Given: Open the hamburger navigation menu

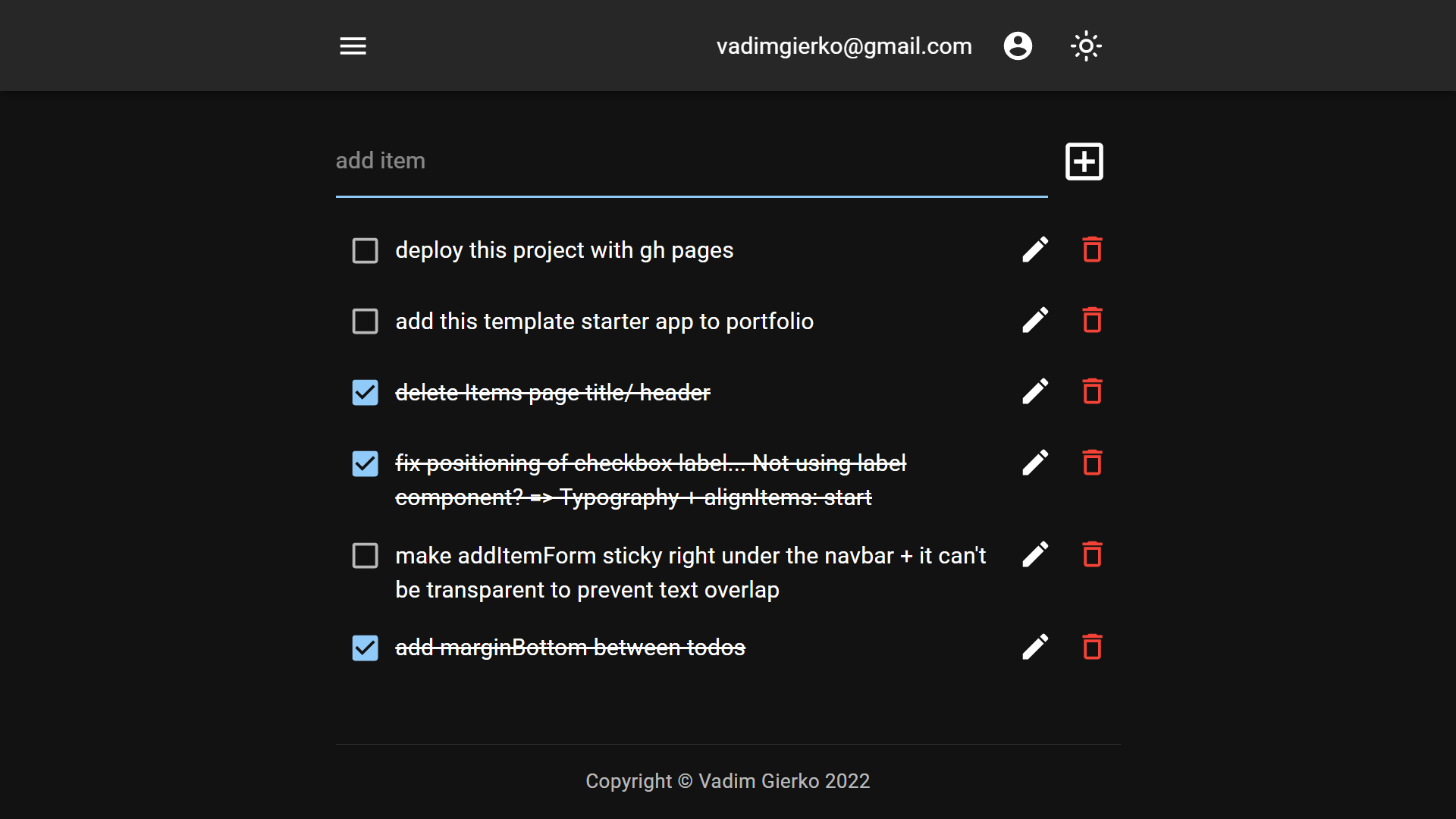Looking at the screenshot, I should pos(353,46).
